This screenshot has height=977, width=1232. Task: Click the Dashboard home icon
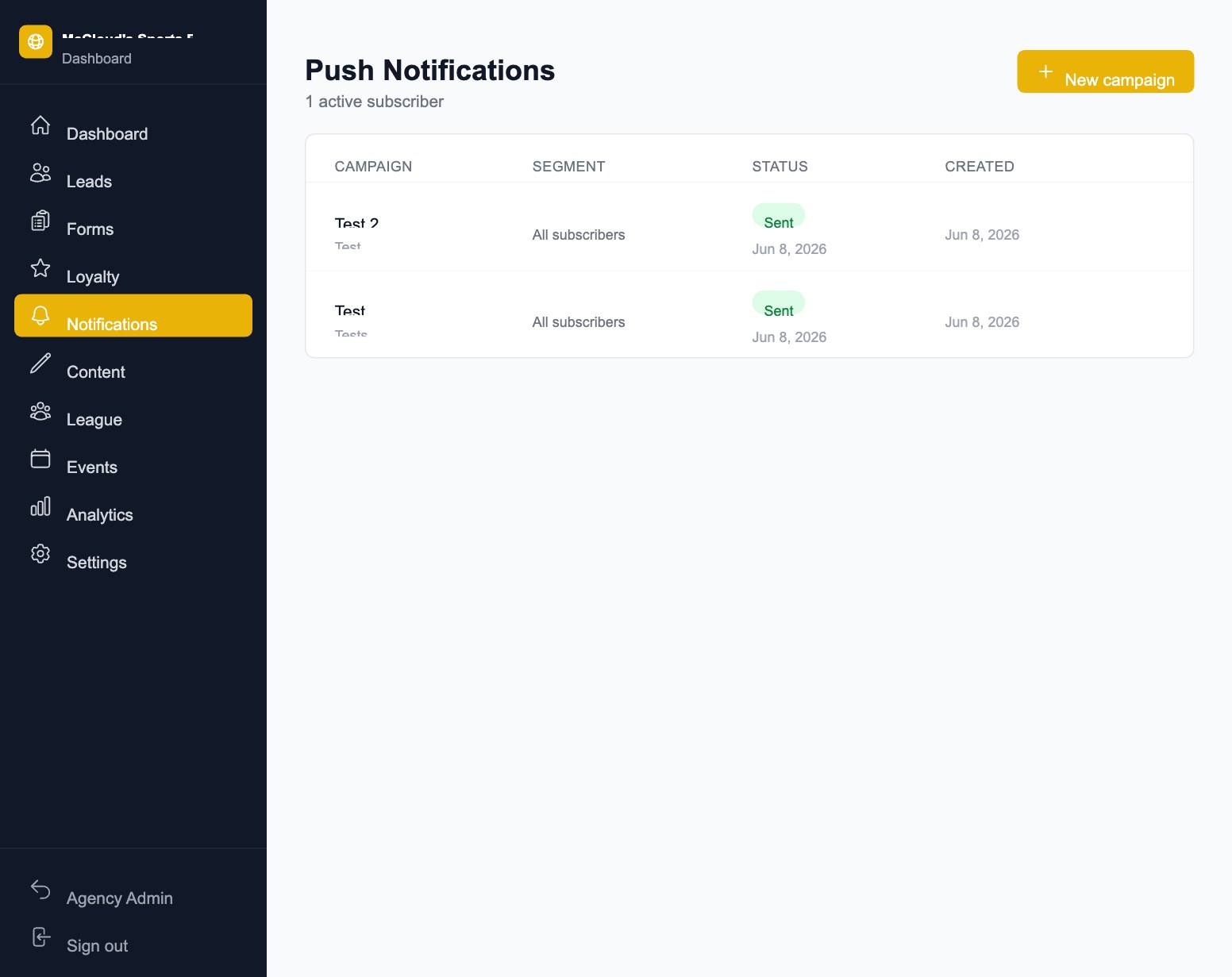click(40, 125)
